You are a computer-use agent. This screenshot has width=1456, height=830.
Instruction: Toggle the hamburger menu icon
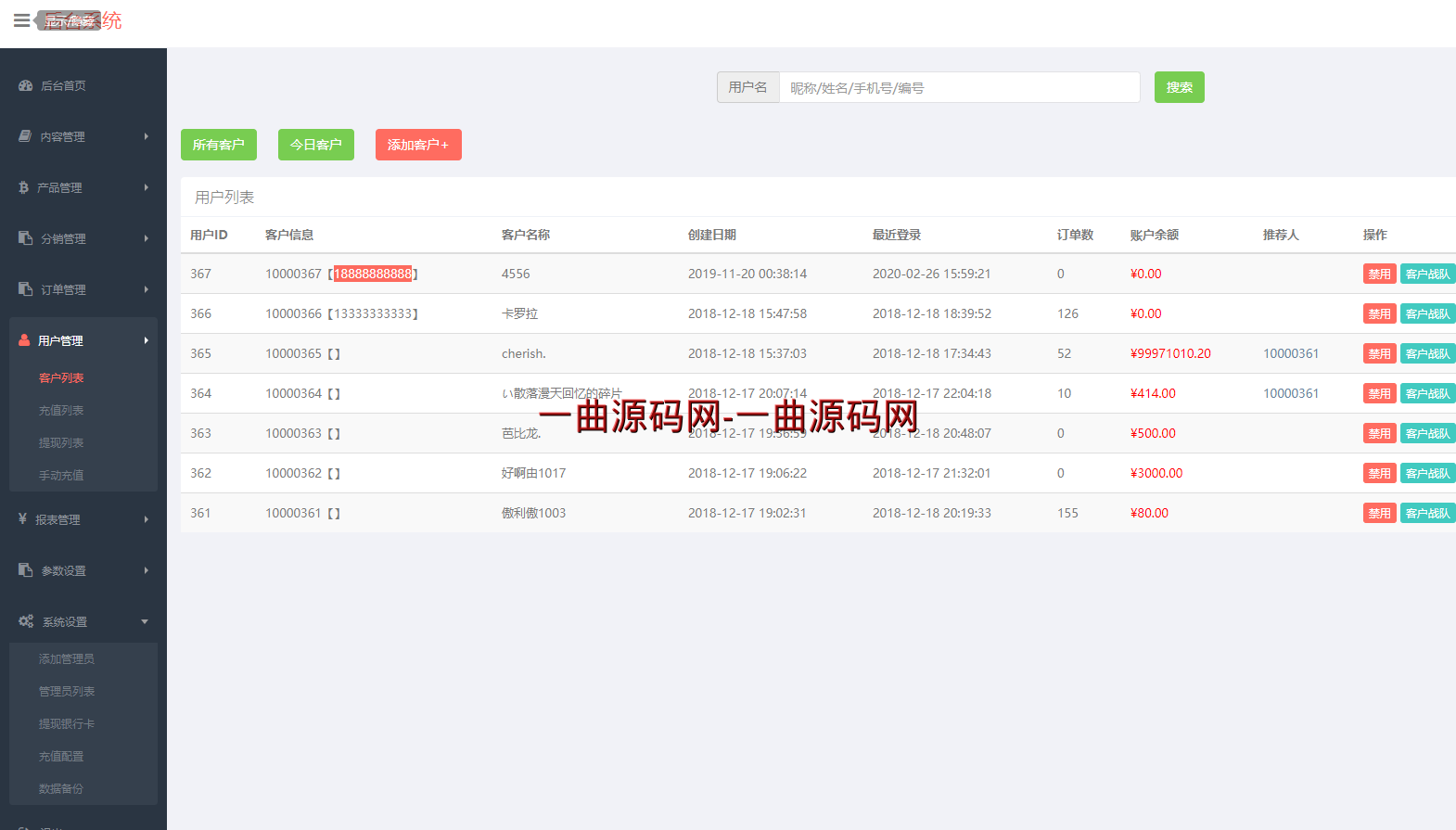pyautogui.click(x=21, y=20)
